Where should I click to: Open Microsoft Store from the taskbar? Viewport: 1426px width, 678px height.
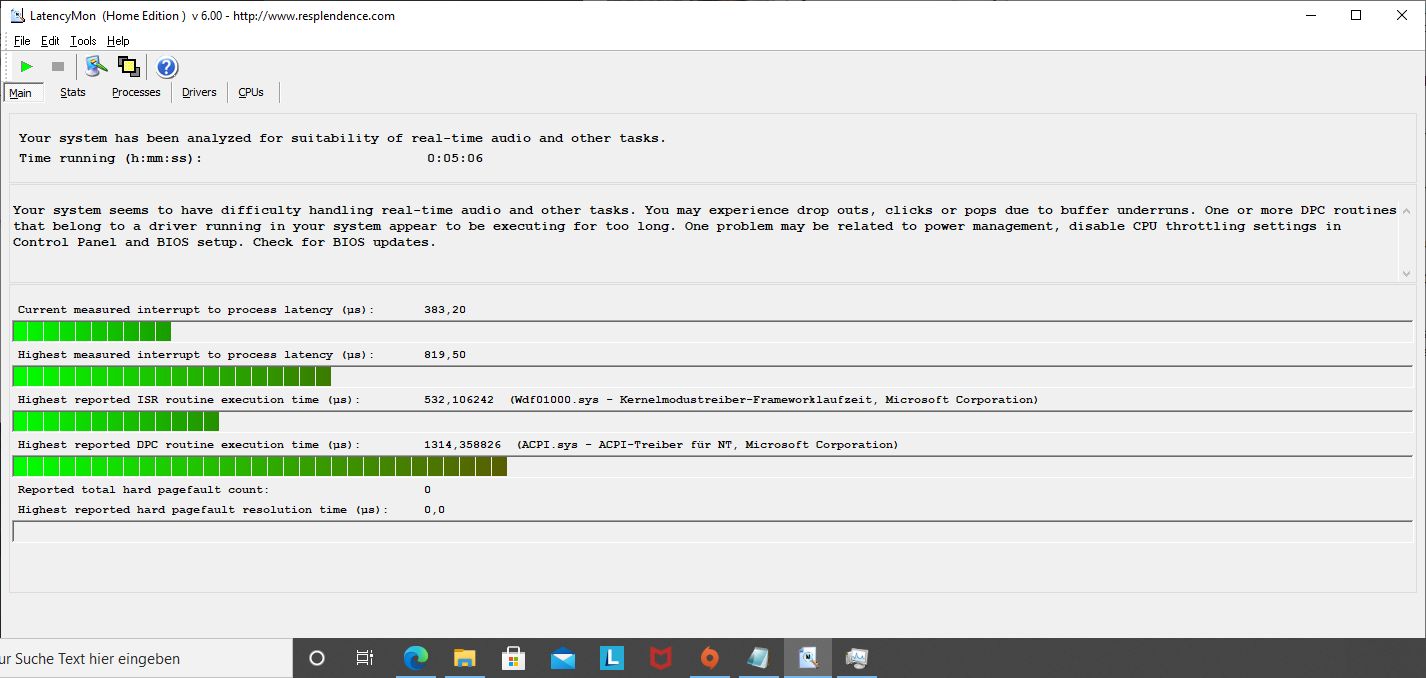513,658
